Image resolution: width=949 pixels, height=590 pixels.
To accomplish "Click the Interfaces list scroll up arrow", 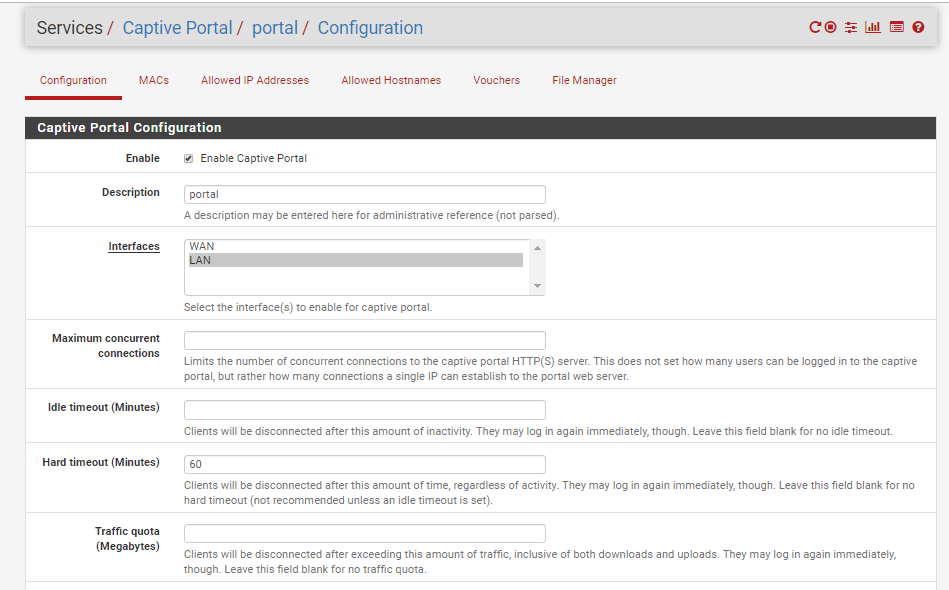I will pos(537,248).
